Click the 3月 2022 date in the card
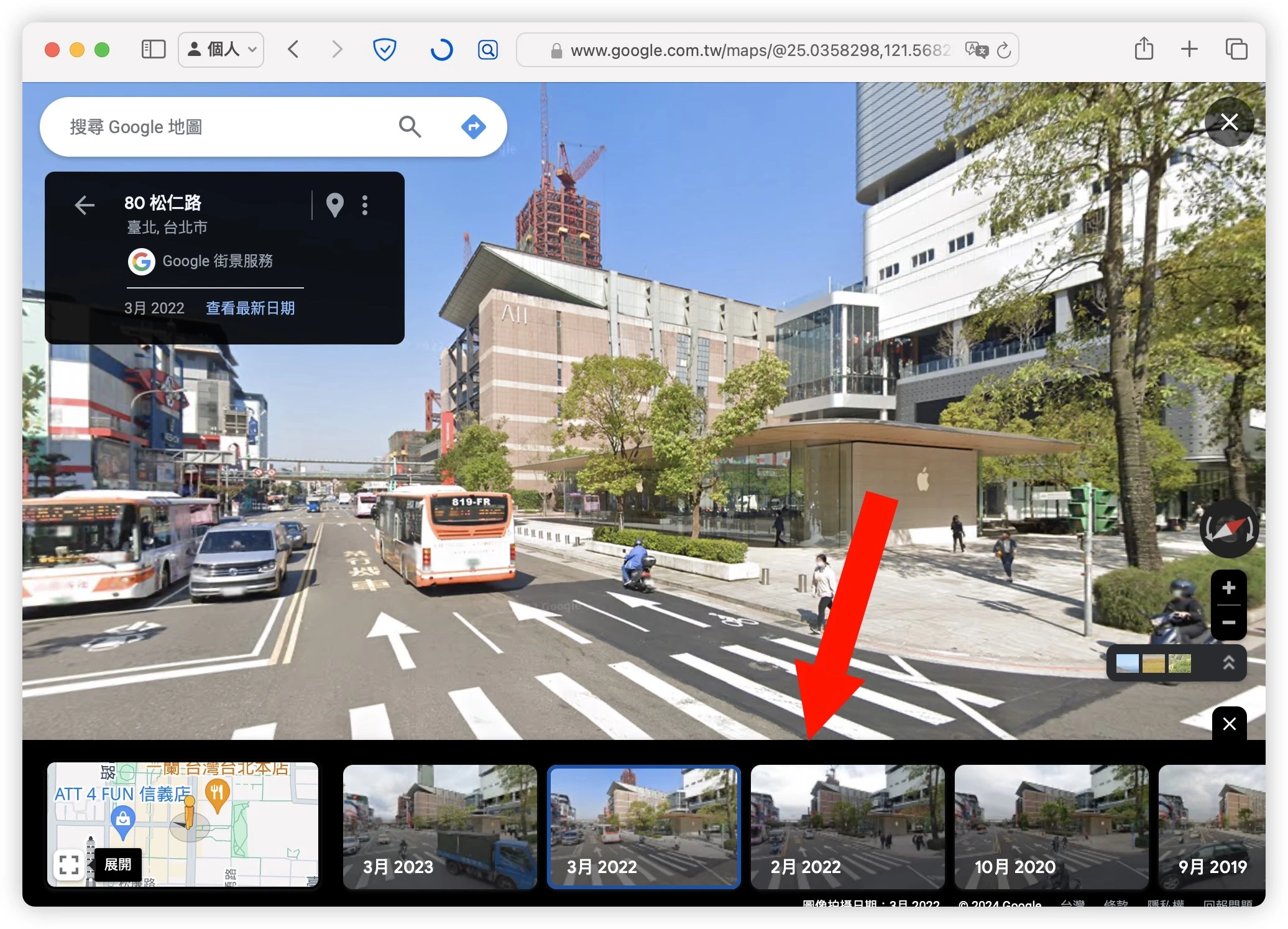The width and height of the screenshot is (1288, 929). 154,308
